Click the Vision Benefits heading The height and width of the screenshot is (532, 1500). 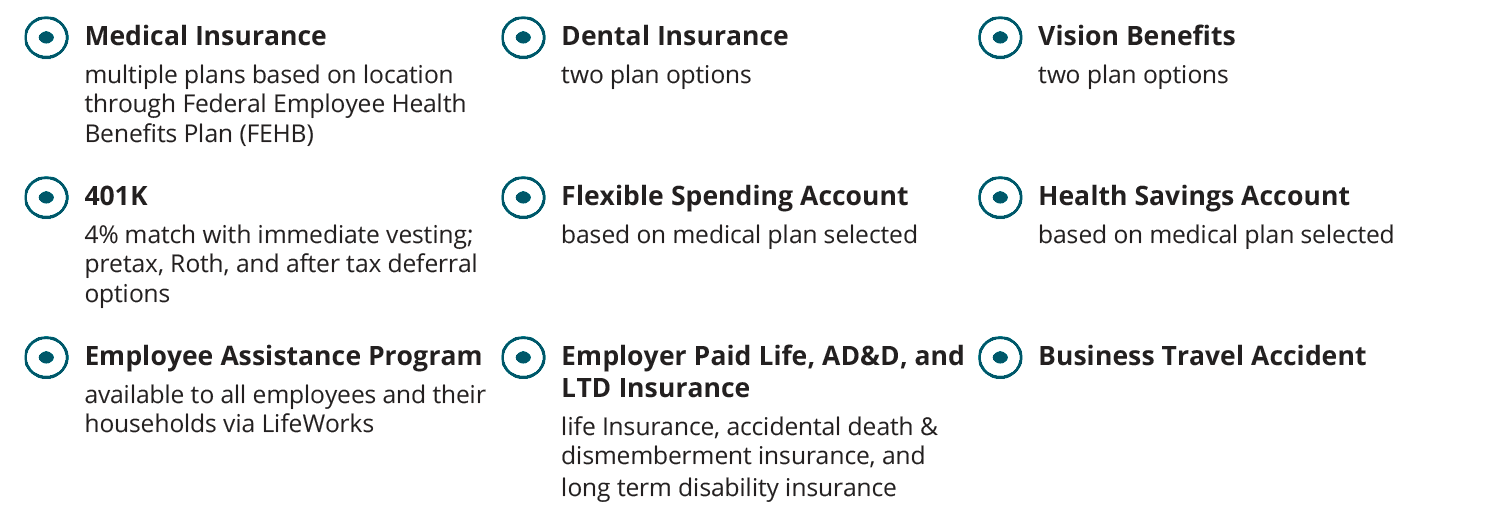tap(1136, 36)
